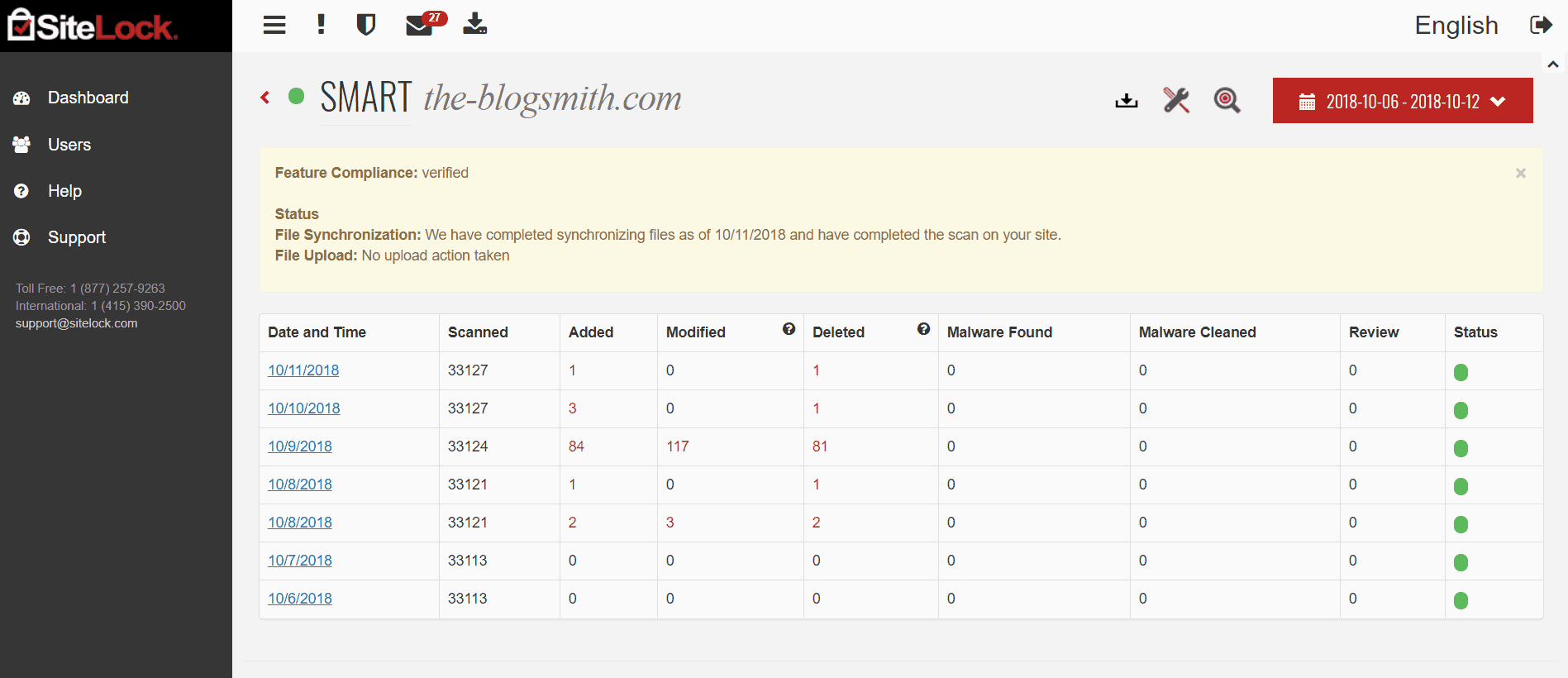Click the Deleted column help icon
The image size is (1568, 678).
(x=924, y=329)
